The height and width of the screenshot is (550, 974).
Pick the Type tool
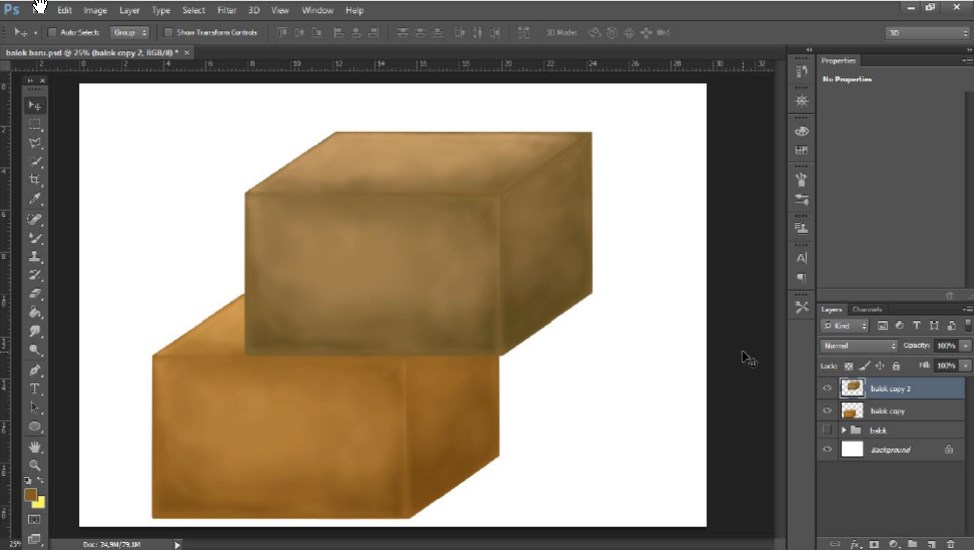click(35, 389)
